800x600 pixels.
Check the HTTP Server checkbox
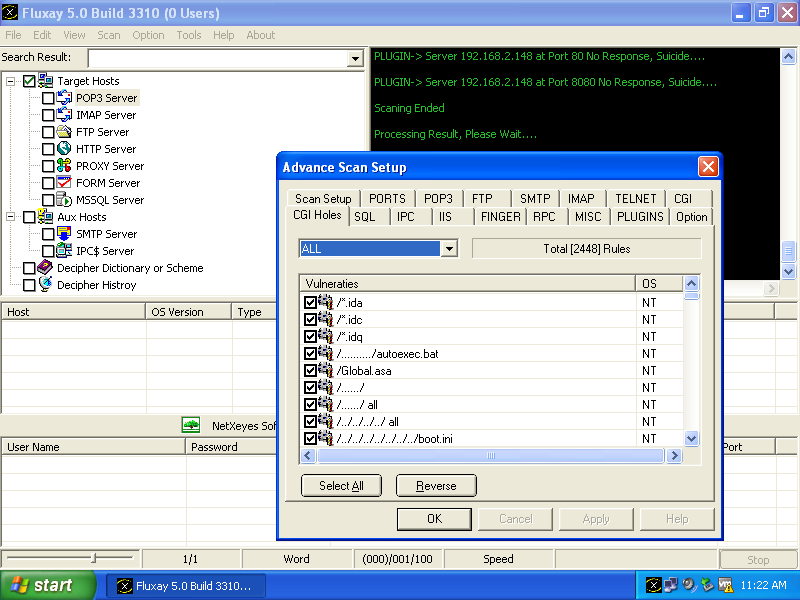pyautogui.click(x=48, y=149)
